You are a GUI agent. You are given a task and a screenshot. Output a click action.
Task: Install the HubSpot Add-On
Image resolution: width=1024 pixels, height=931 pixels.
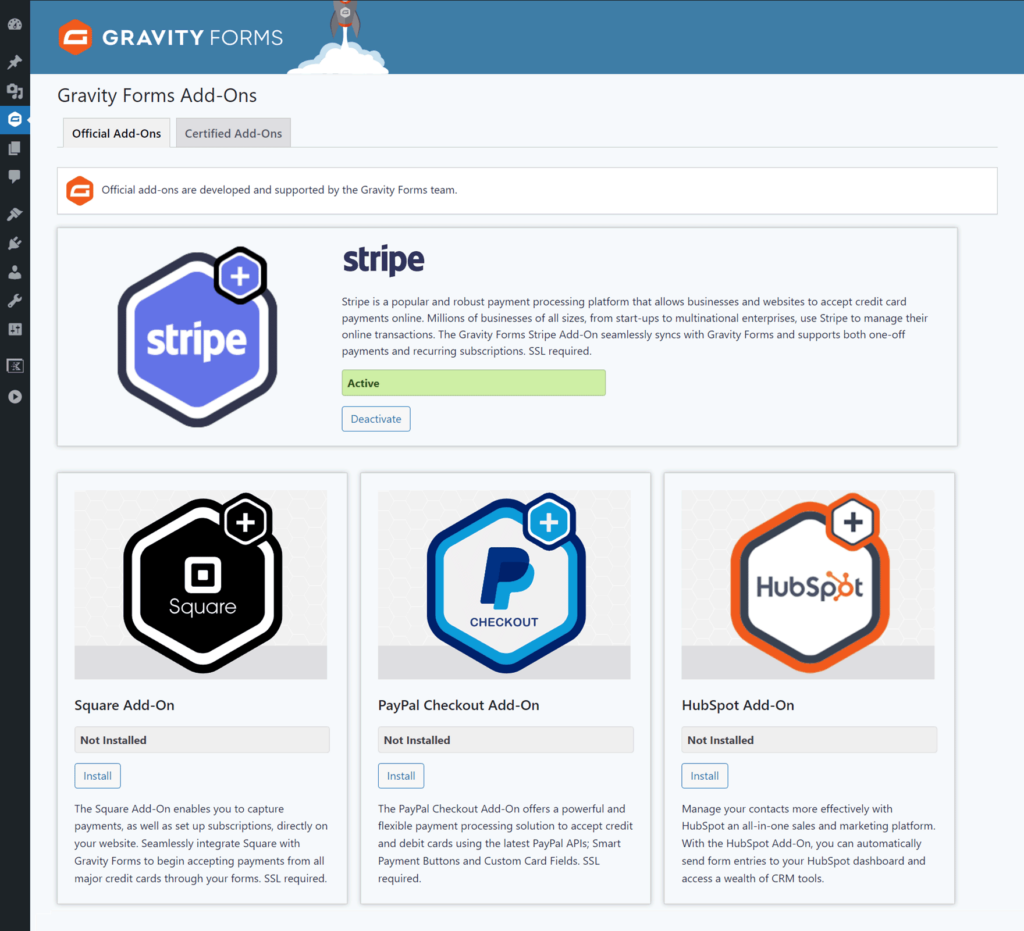coord(704,775)
